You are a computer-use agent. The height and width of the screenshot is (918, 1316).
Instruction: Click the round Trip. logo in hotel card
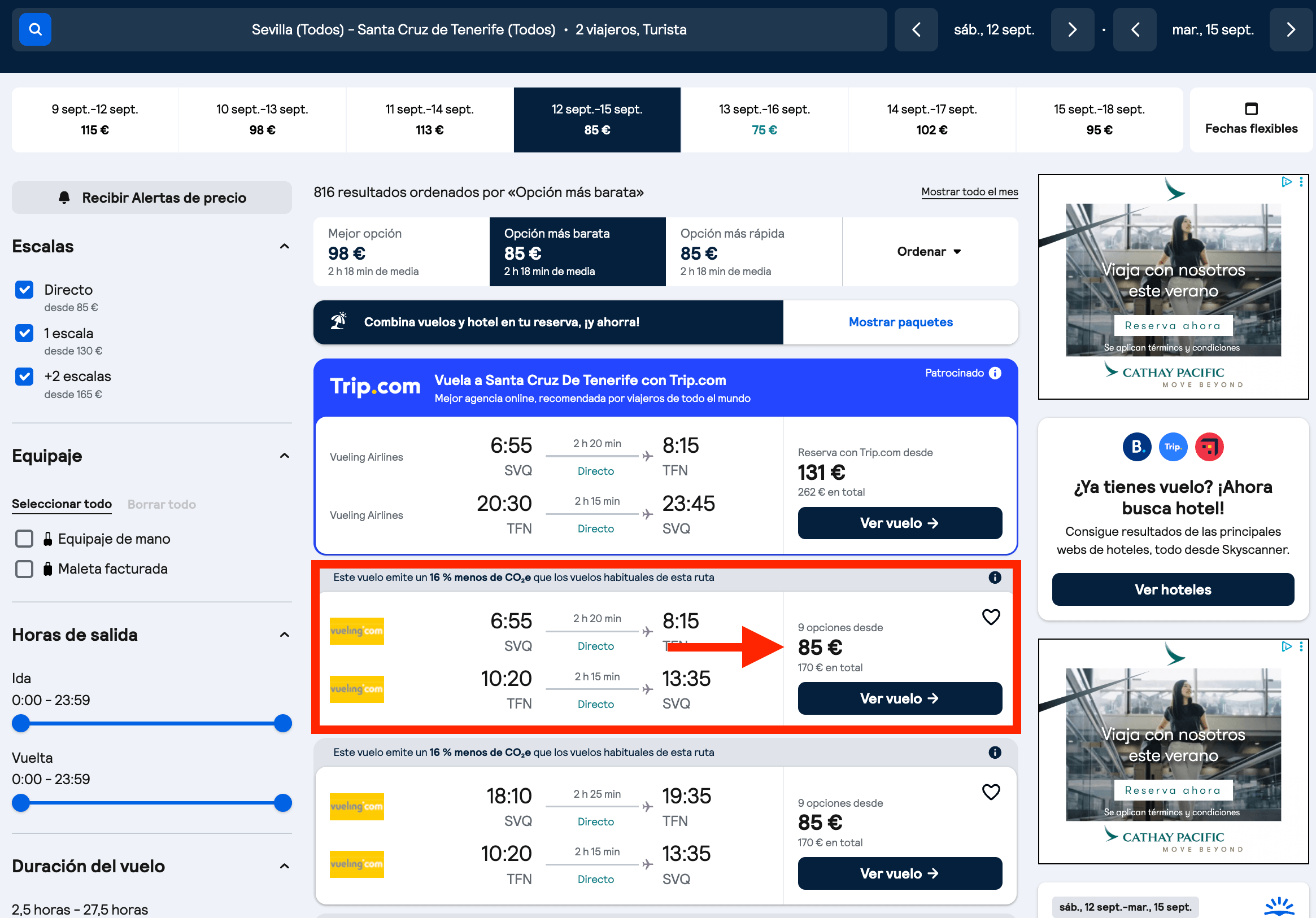(x=1173, y=447)
